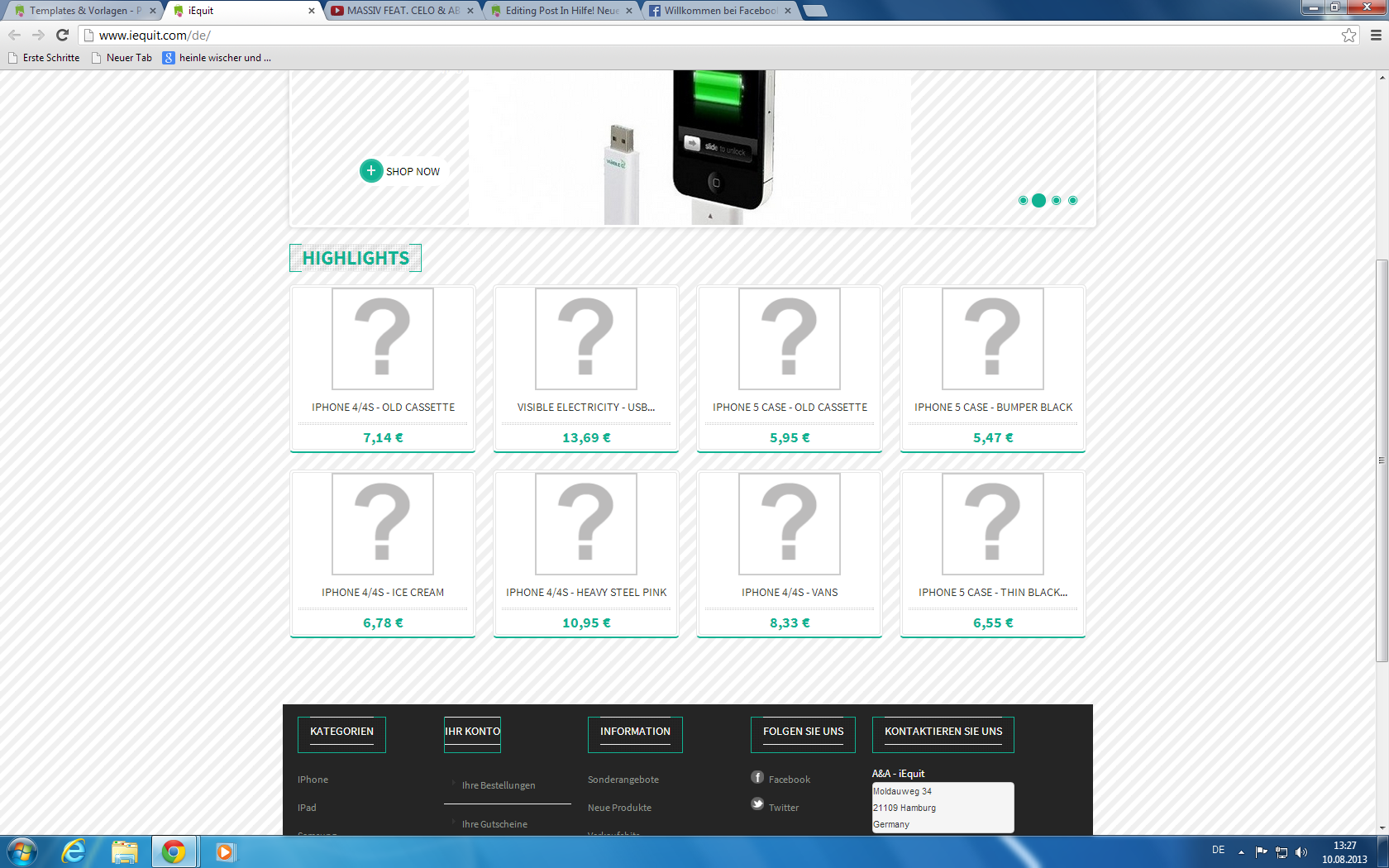This screenshot has width=1389, height=868.
Task: Open the Erste Schritte bookmark
Action: (x=44, y=58)
